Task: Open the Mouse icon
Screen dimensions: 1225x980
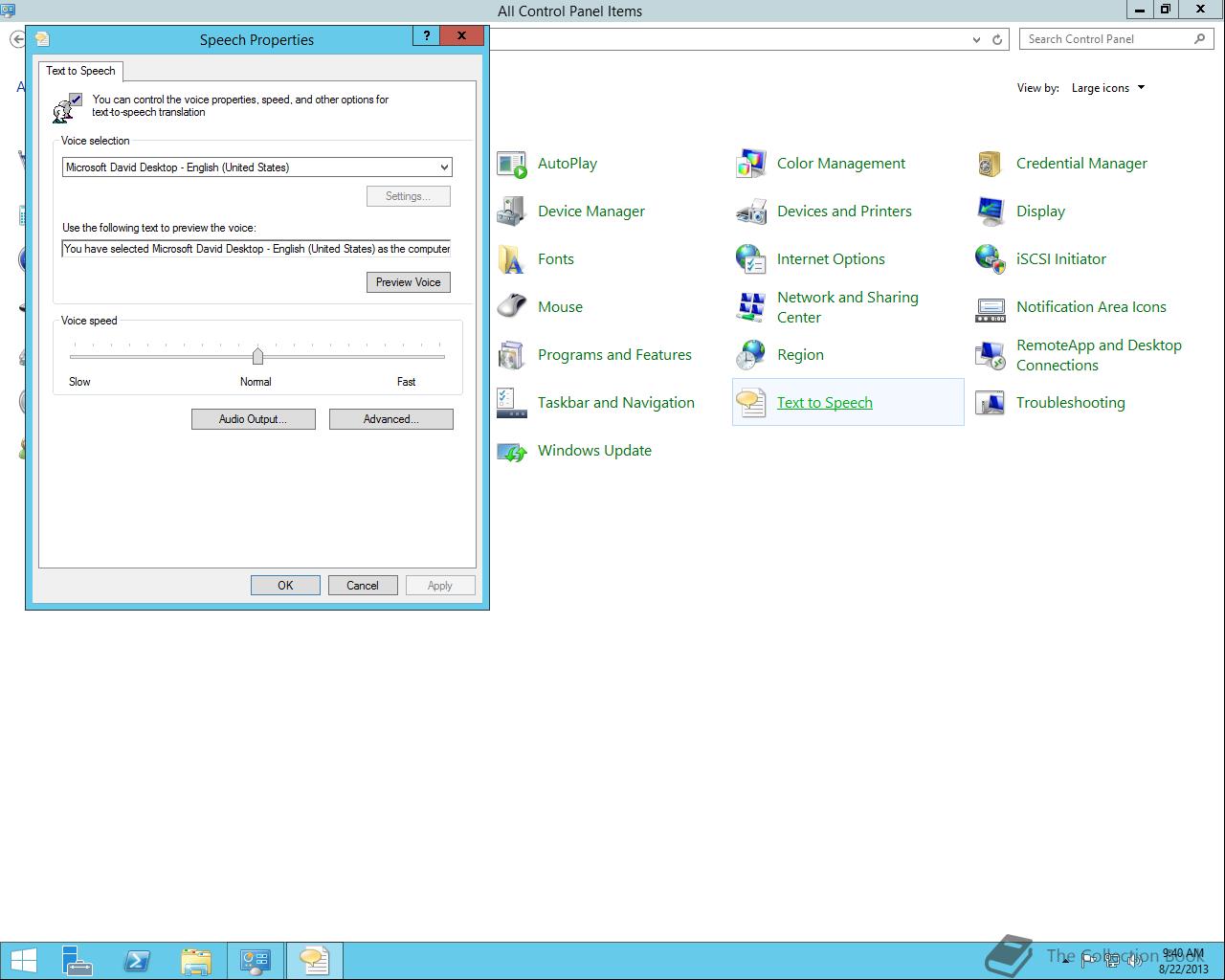Action: (512, 307)
